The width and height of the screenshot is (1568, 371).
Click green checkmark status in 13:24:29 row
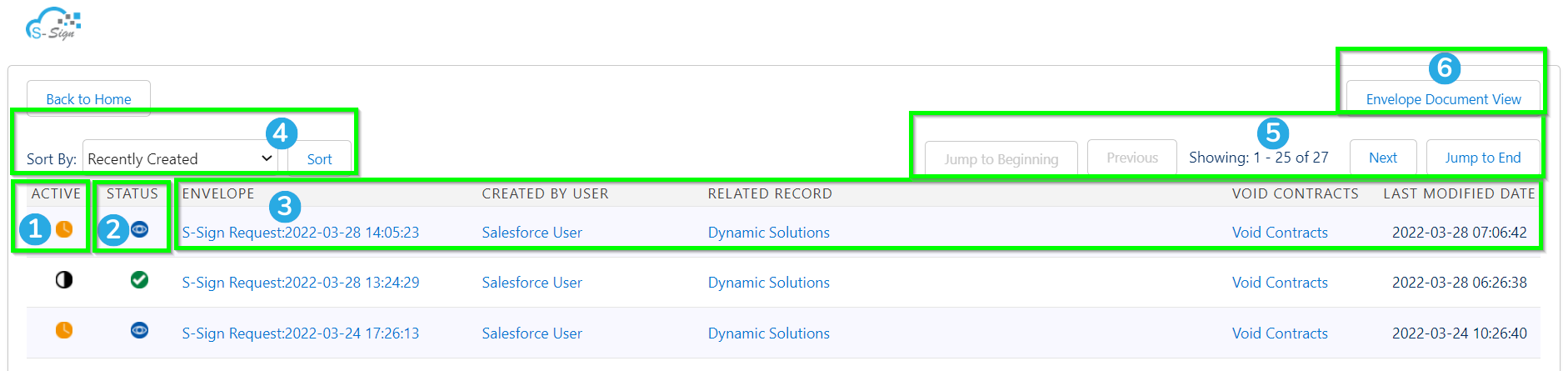pyautogui.click(x=140, y=279)
